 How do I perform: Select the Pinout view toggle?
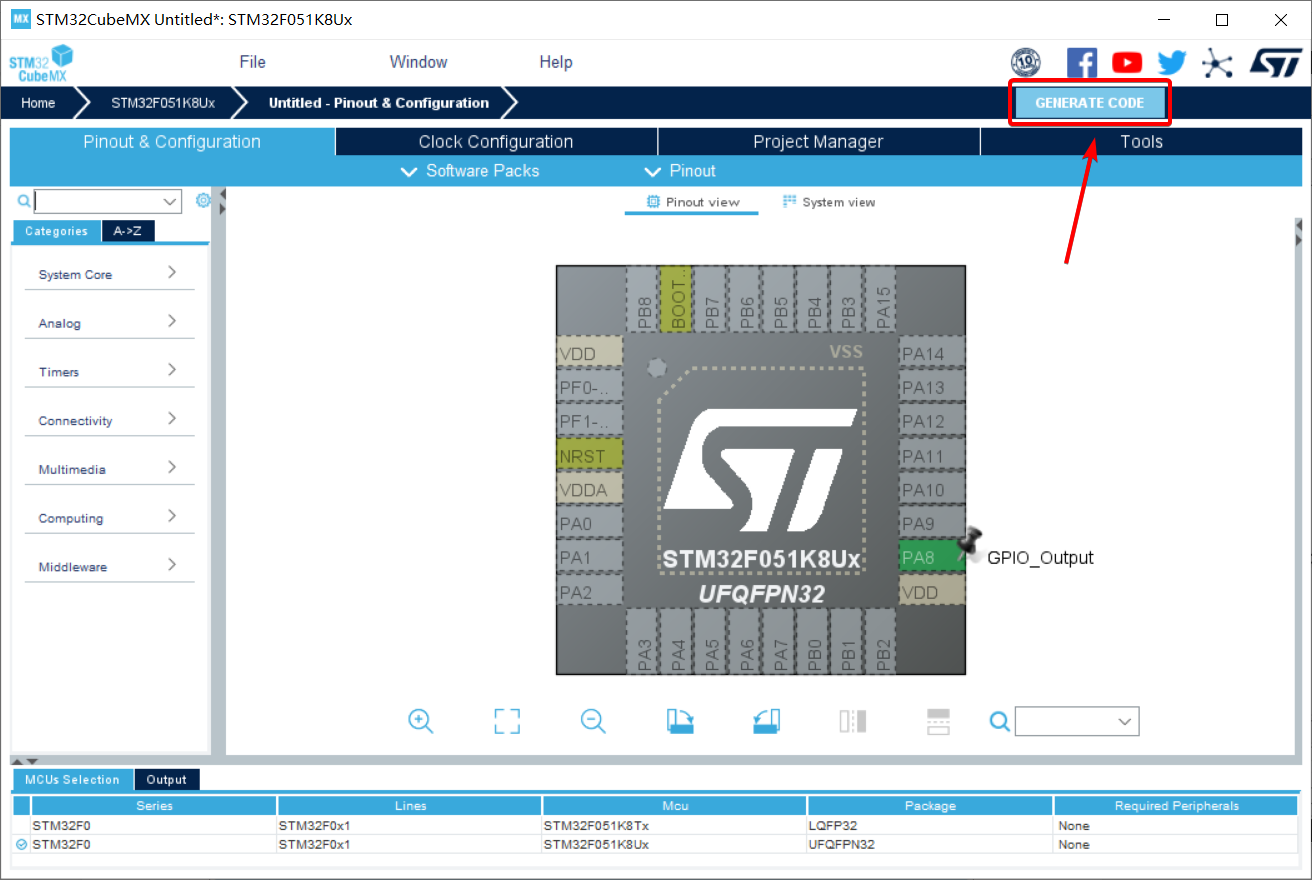(692, 202)
